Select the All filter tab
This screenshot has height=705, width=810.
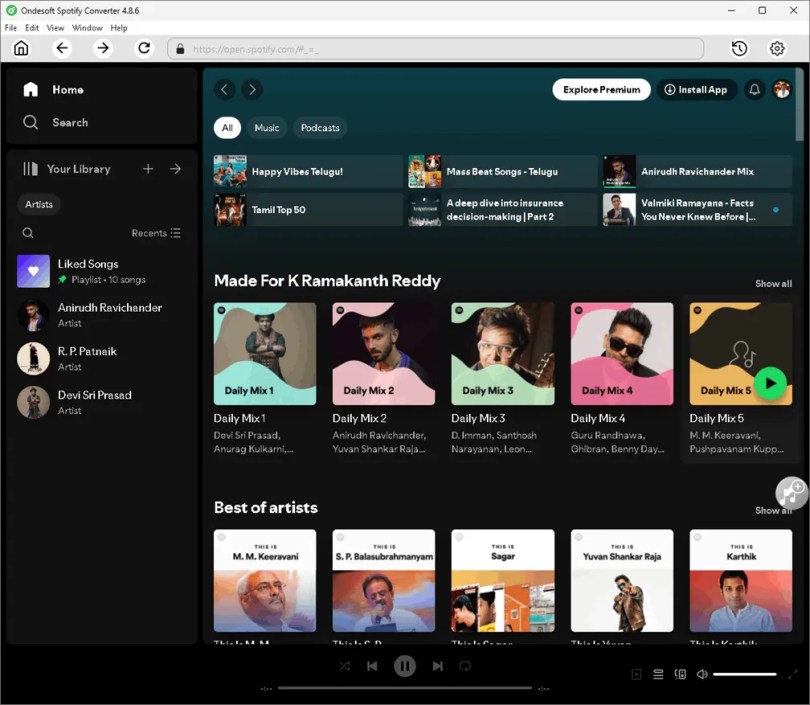227,128
